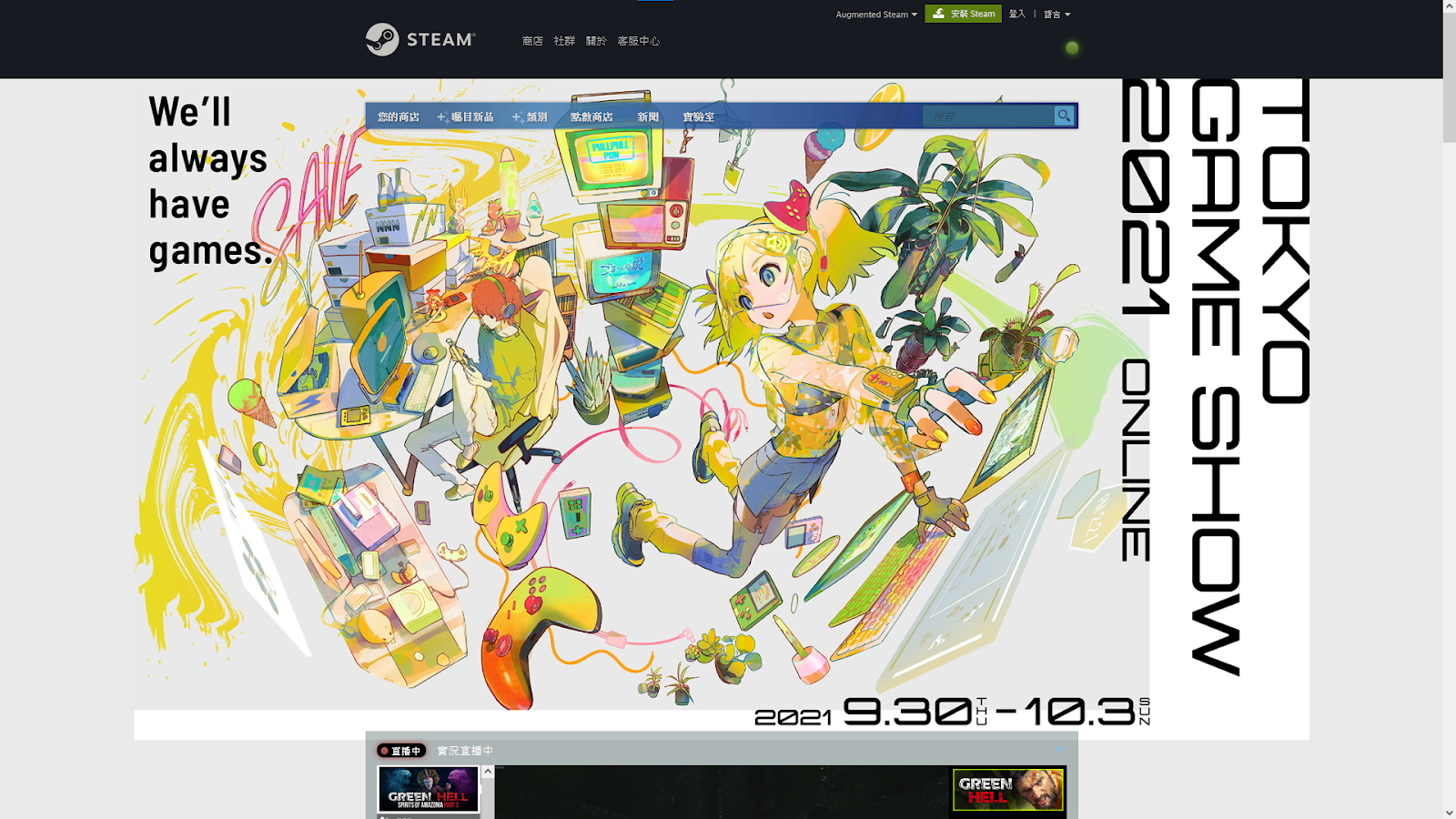
Task: Click the green 安裝 Steam button
Action: pos(963,14)
